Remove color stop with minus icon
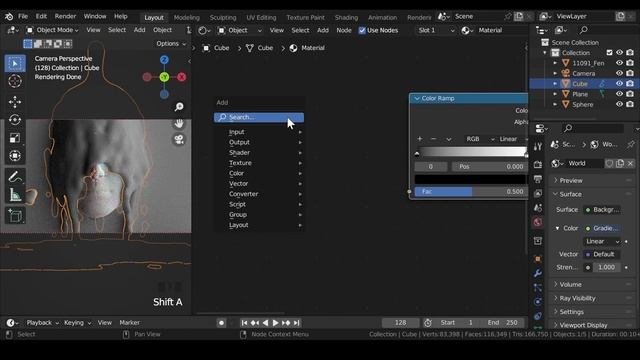640x360 pixels. (x=433, y=139)
